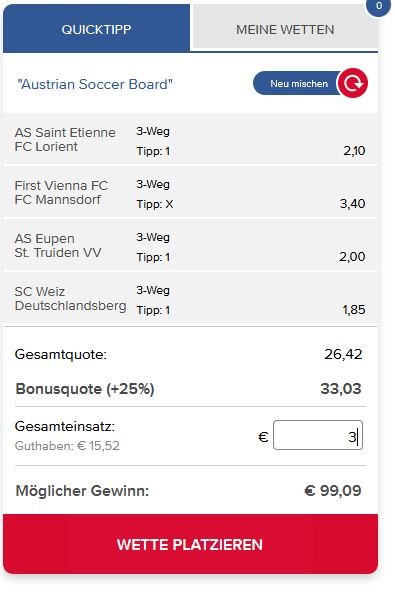This screenshot has height=604, width=395.
Task: Select the Quicktipp tab
Action: [x=96, y=29]
